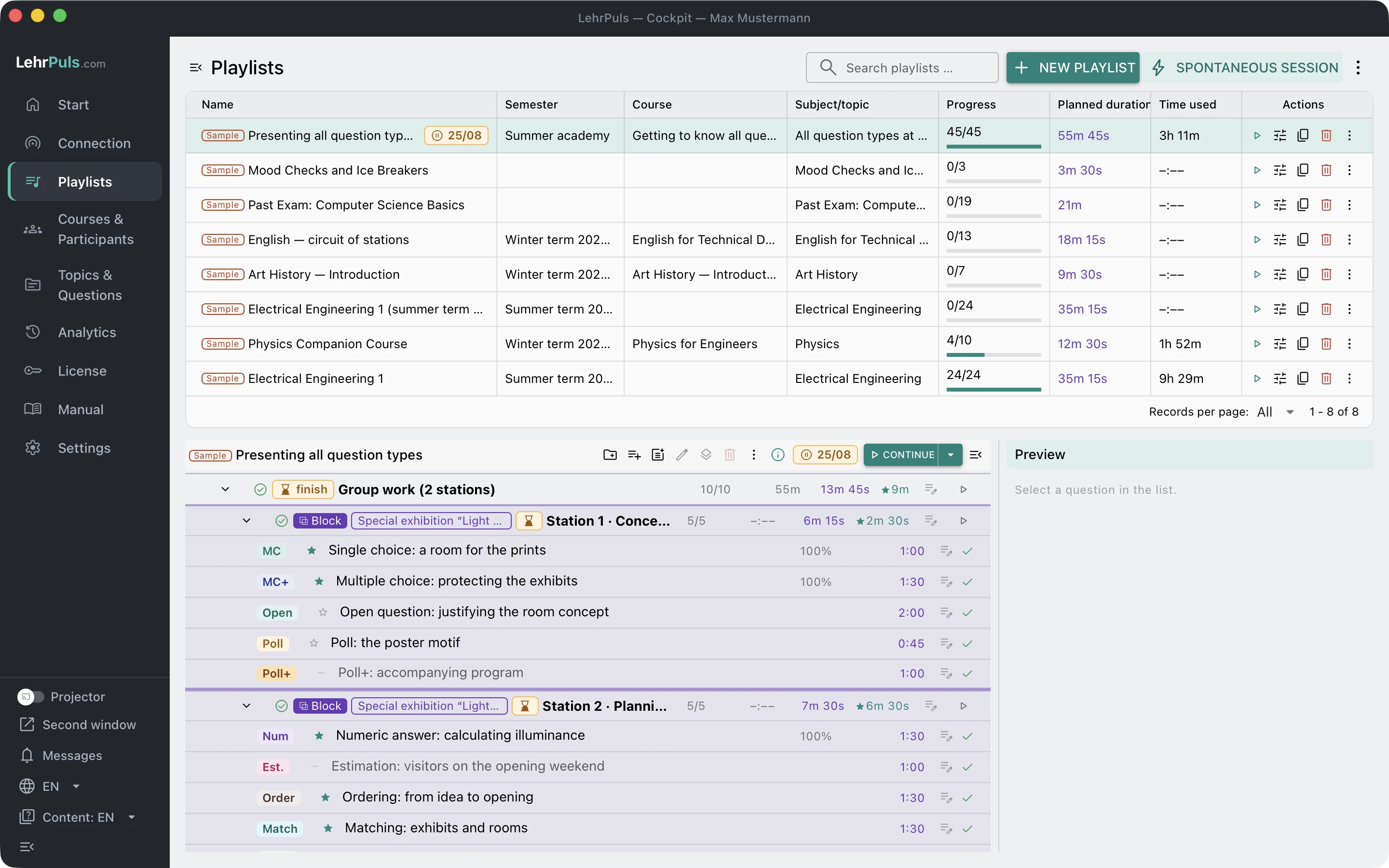Open the Continue button dropdown arrow

[x=951, y=455]
